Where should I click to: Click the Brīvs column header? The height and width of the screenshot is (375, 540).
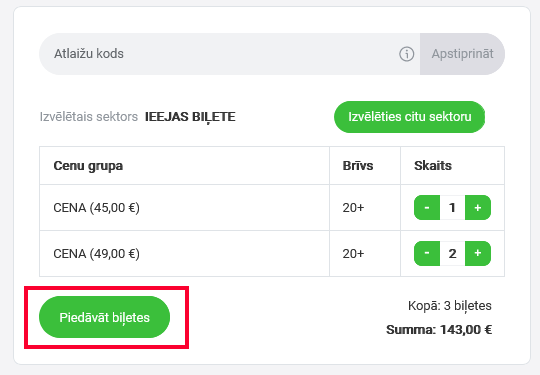point(357,166)
